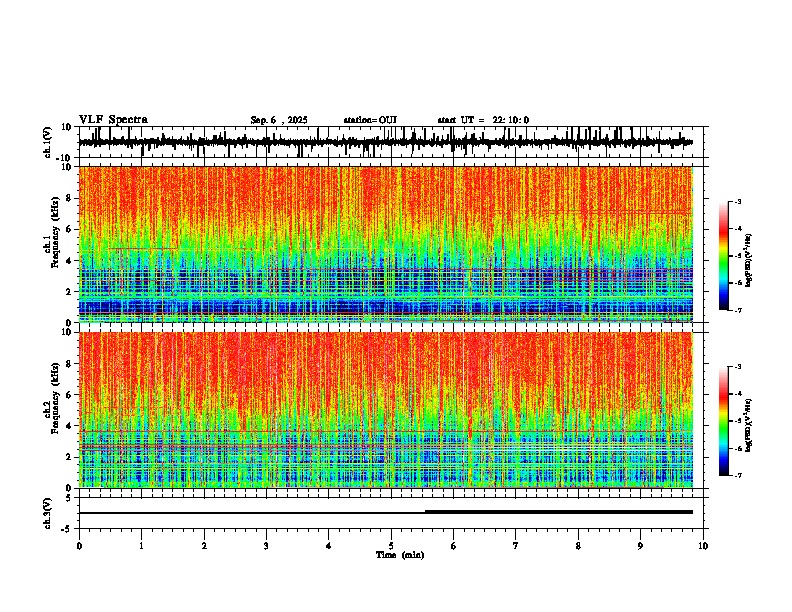Click time axis tick label "8"

coord(578,546)
